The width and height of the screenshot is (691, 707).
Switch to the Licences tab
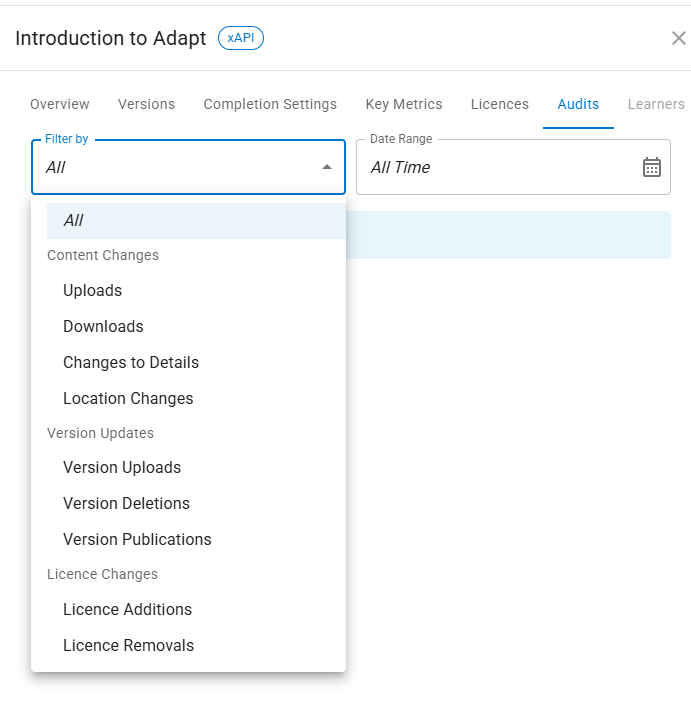[500, 104]
